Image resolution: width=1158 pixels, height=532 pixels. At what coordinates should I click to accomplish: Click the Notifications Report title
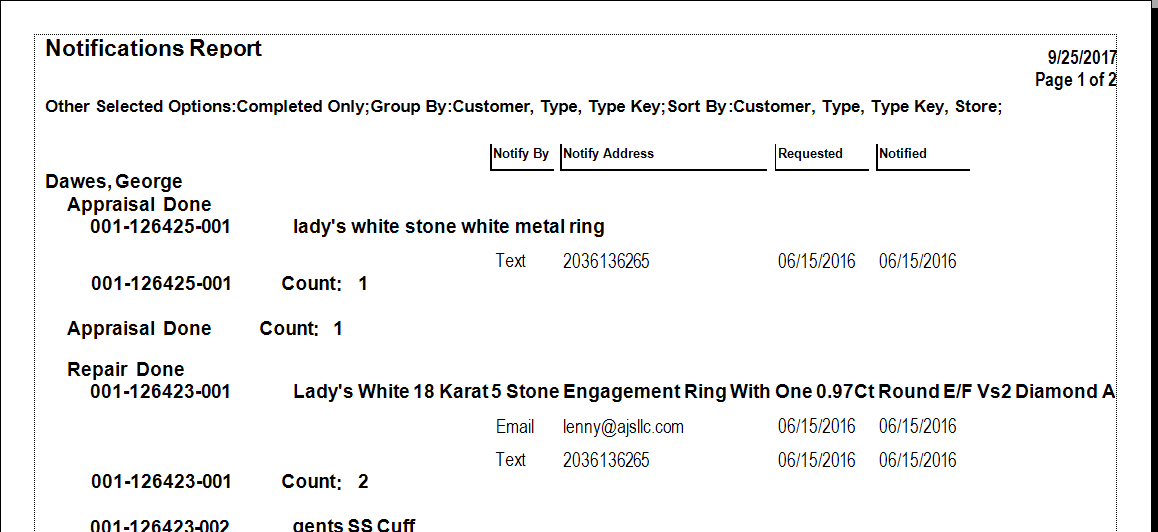(x=154, y=48)
